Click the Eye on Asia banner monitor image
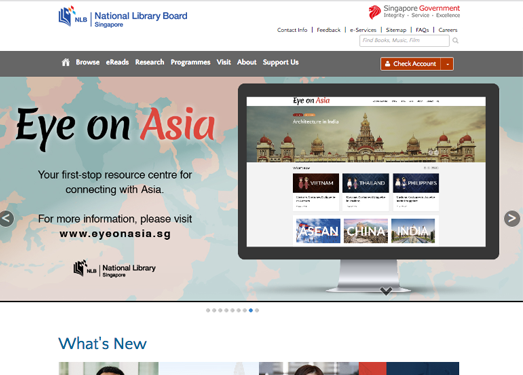Image resolution: width=523 pixels, height=375 pixels. 368,189
